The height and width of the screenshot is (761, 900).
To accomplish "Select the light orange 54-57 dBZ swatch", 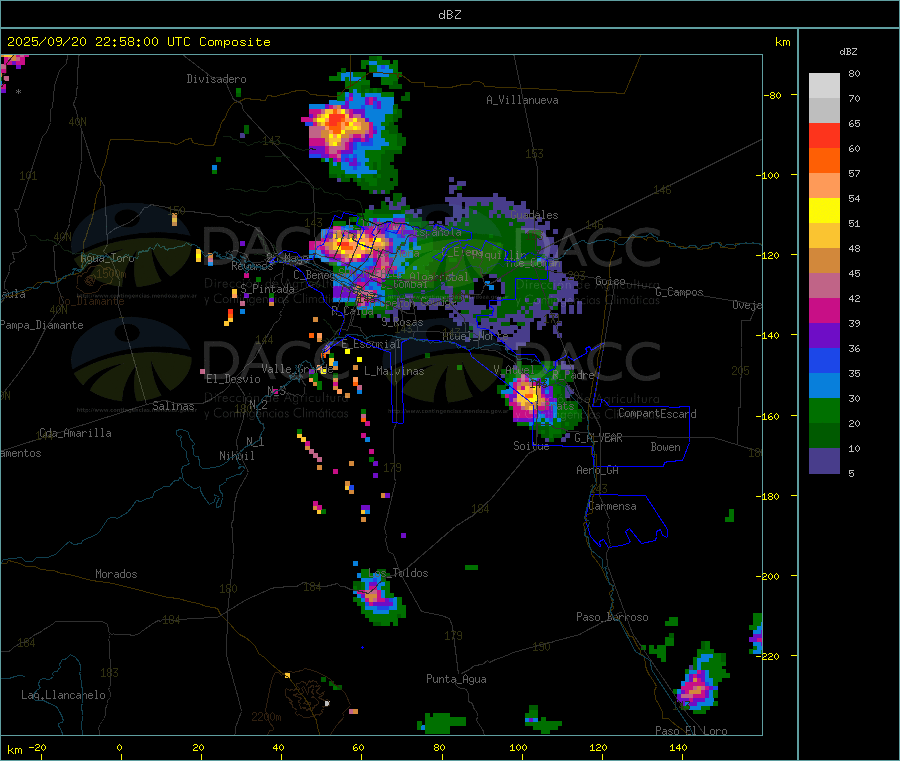I will coord(824,186).
